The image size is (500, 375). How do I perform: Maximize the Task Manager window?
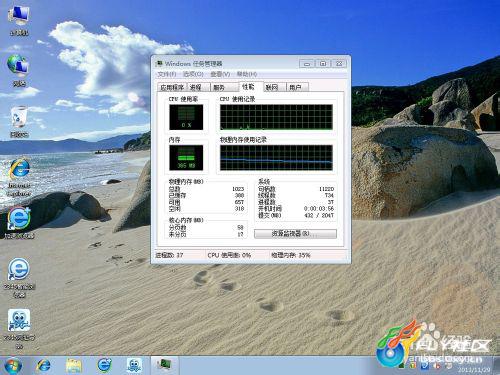(323, 63)
